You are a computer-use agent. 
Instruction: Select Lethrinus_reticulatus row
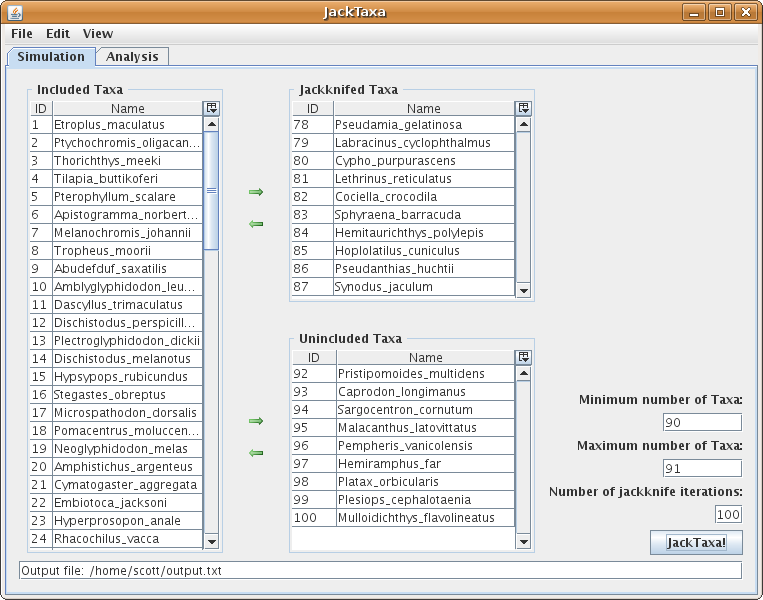(x=403, y=179)
